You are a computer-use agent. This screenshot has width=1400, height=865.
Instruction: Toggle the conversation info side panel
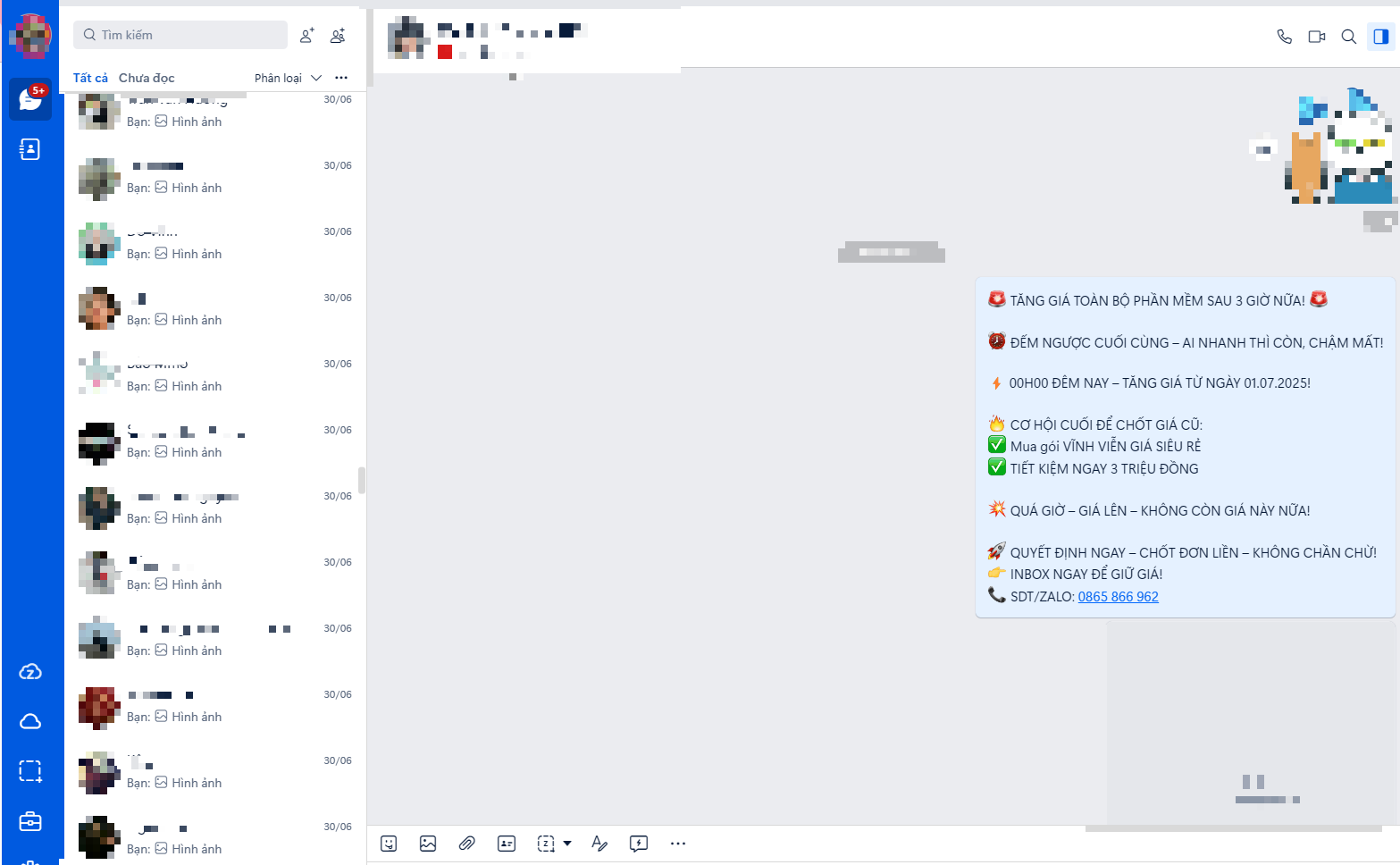(1380, 37)
